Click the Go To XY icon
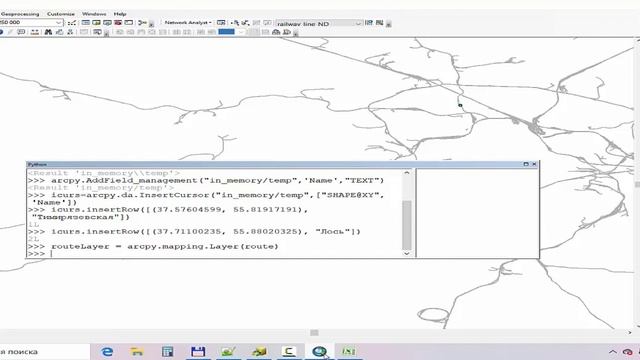Screen dimensions: 640x360 (x=70, y=32)
